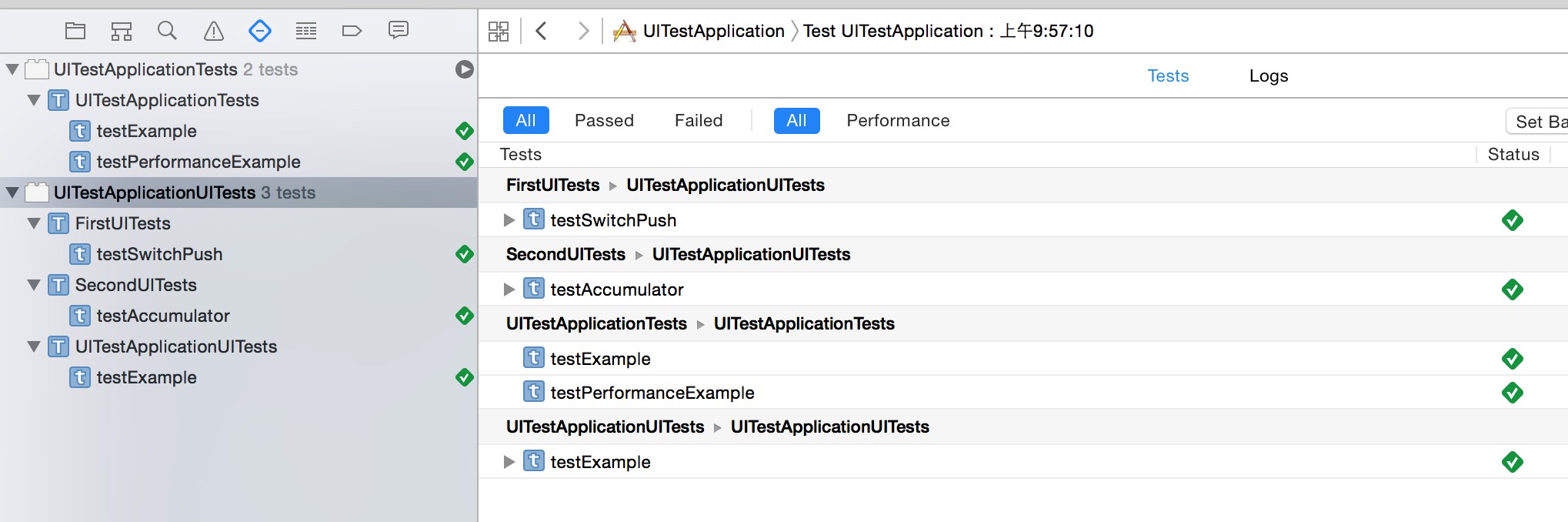Go back with the left arrow button

click(x=542, y=31)
